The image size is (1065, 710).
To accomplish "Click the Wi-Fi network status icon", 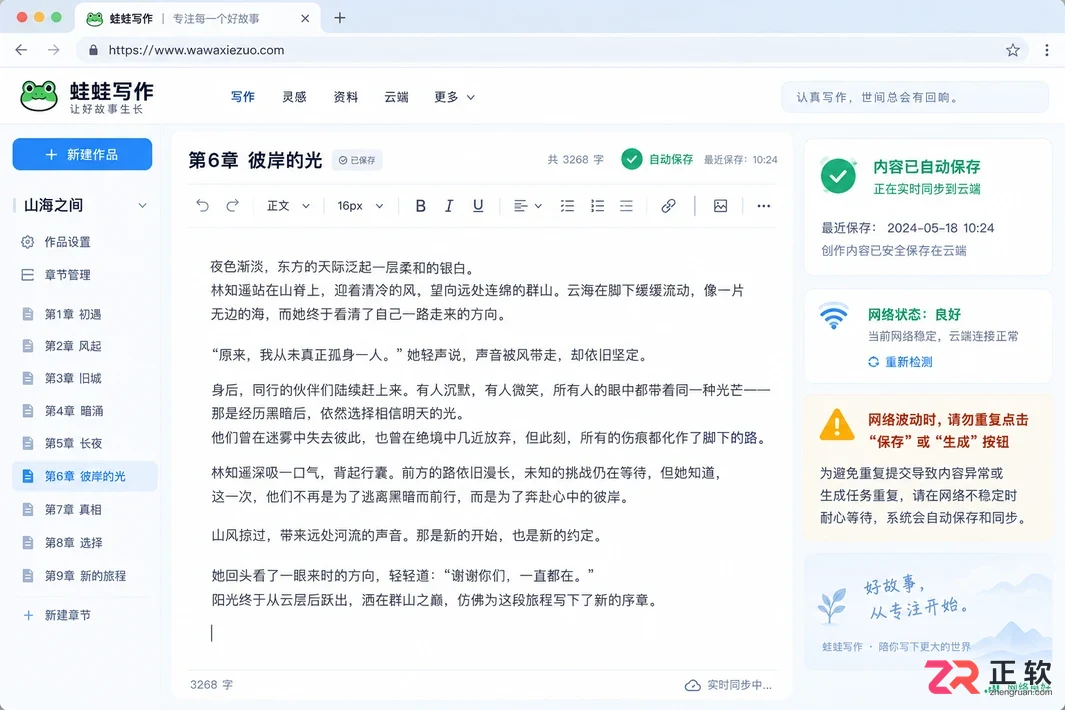I will pyautogui.click(x=833, y=316).
